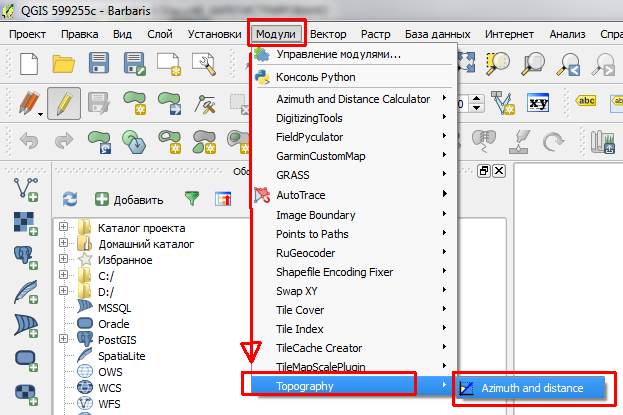
Task: Open the Слой menu
Action: point(160,34)
